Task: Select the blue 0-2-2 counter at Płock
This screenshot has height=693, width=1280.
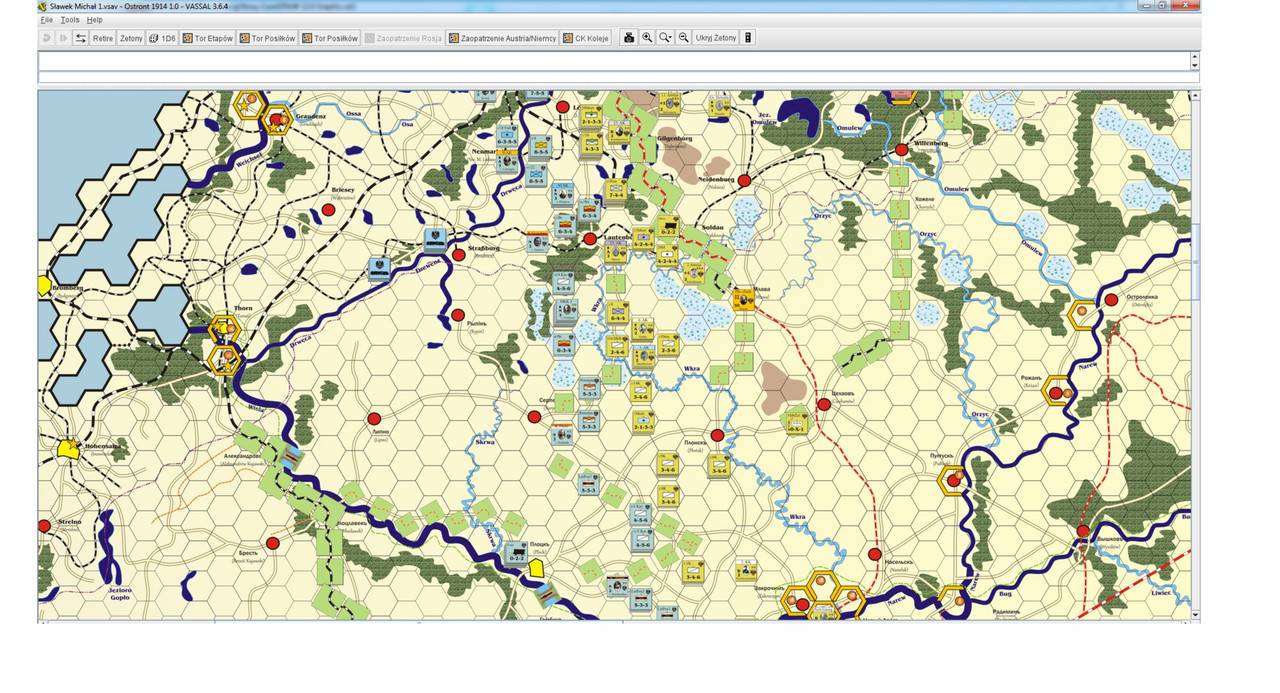Action: pyautogui.click(x=516, y=552)
